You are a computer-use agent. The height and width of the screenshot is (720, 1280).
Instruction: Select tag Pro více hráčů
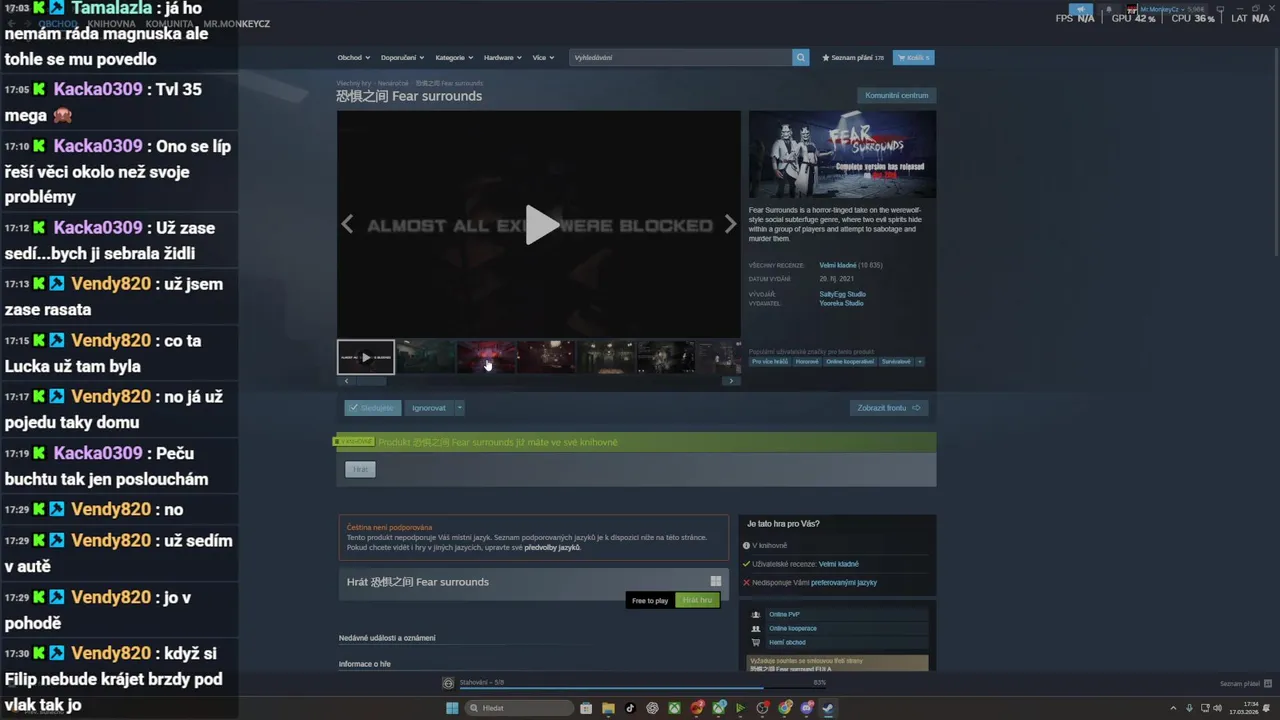pyautogui.click(x=770, y=362)
